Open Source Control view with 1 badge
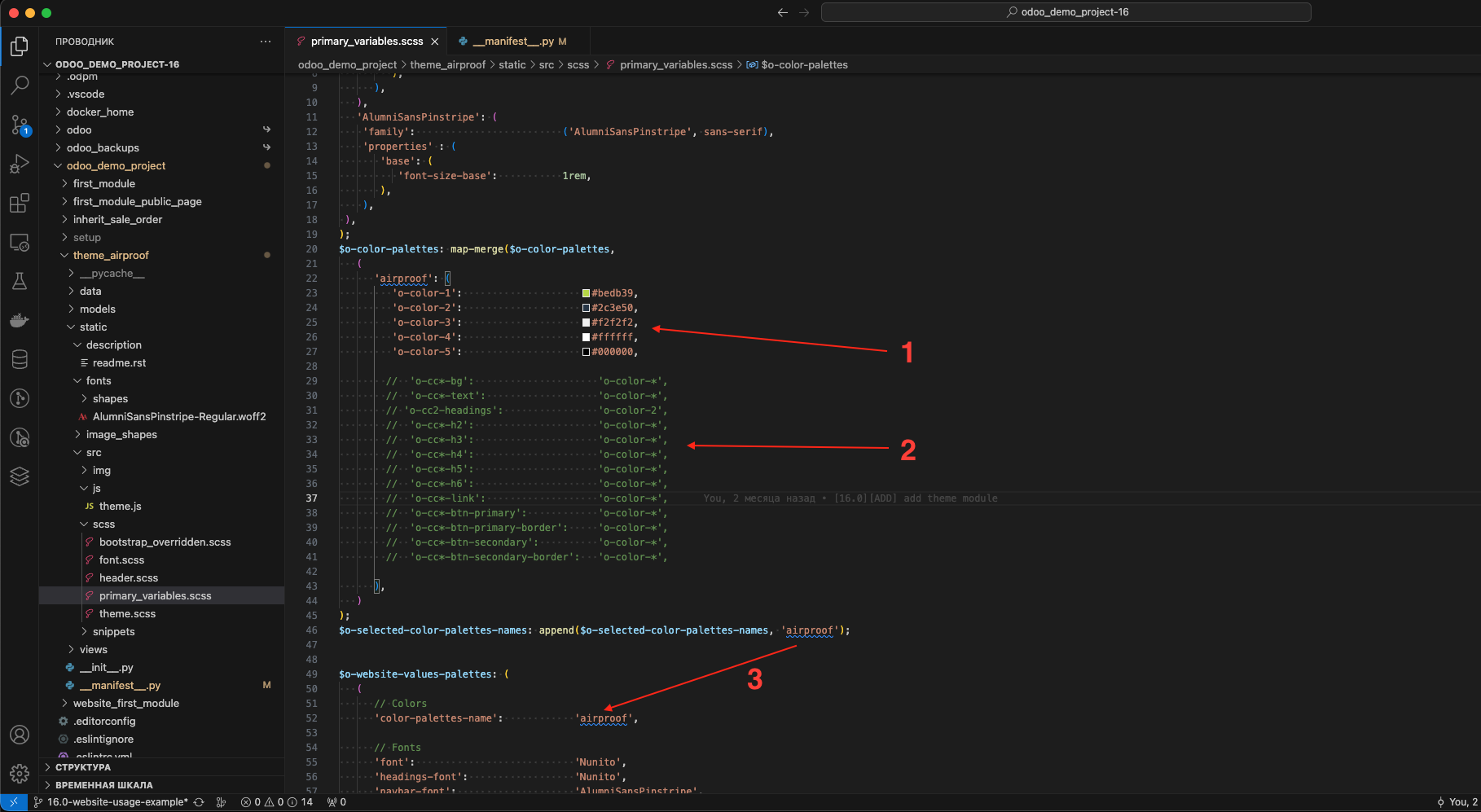1481x812 pixels. pos(20,125)
